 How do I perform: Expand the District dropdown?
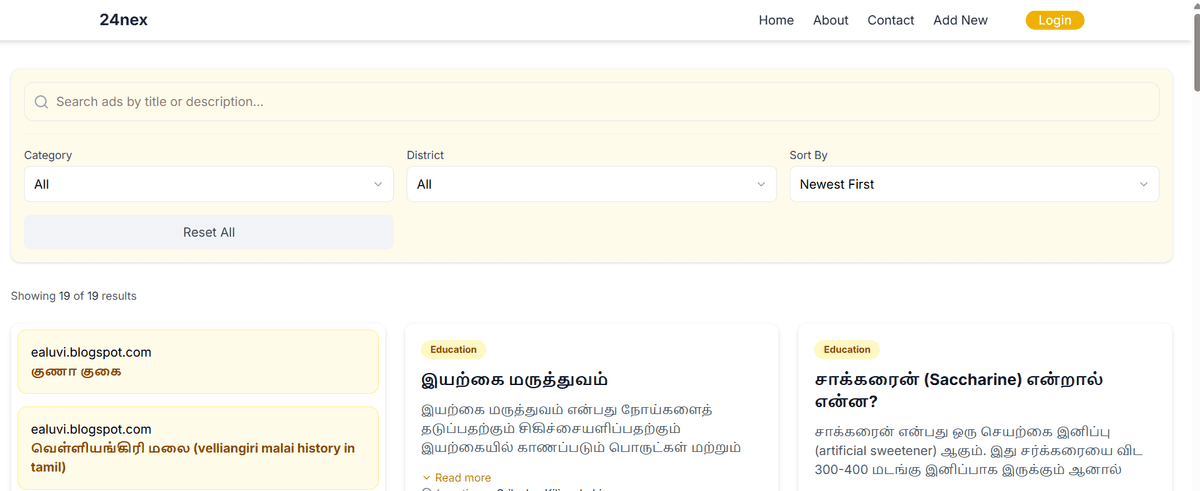[x=591, y=184]
